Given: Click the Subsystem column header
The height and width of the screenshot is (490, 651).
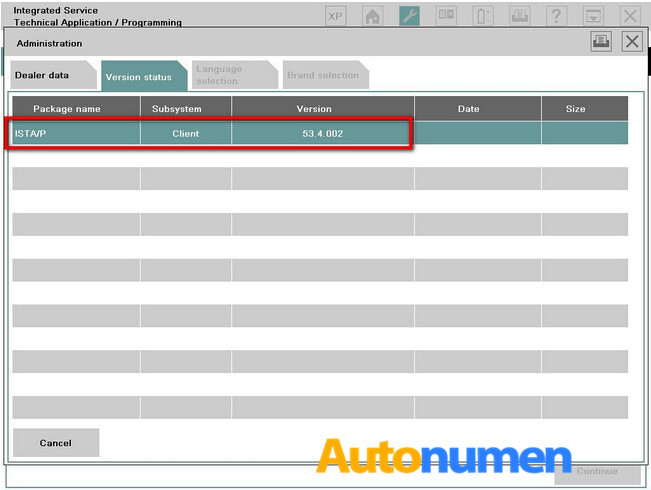Looking at the screenshot, I should tap(186, 109).
